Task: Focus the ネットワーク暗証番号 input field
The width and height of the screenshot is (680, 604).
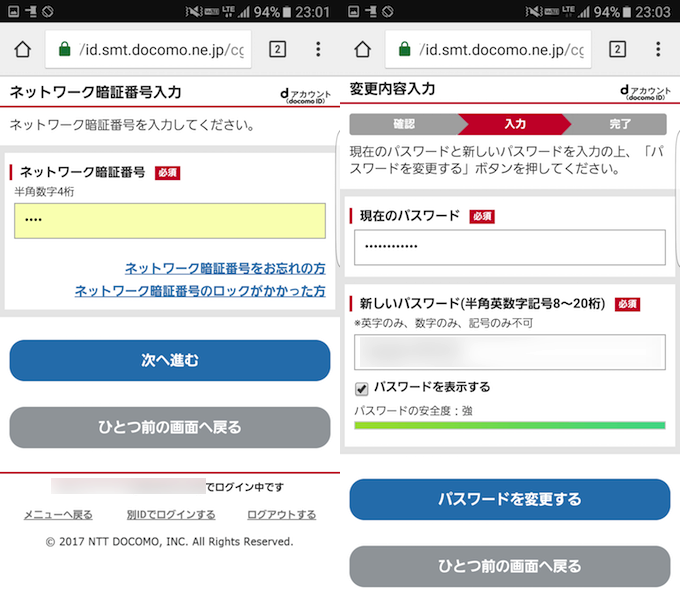Action: point(170,221)
